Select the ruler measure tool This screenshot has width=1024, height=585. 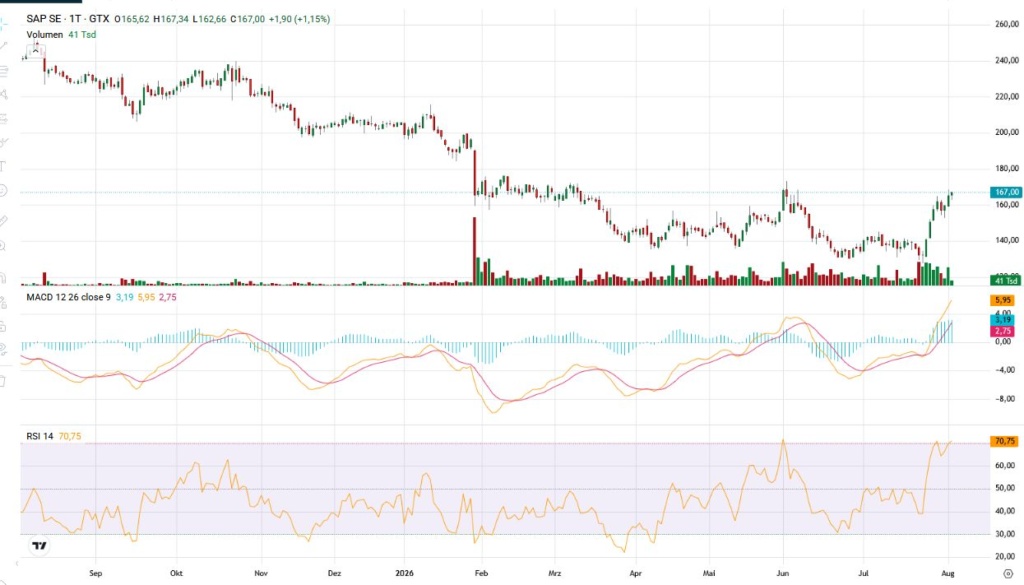pyautogui.click(x=3, y=221)
